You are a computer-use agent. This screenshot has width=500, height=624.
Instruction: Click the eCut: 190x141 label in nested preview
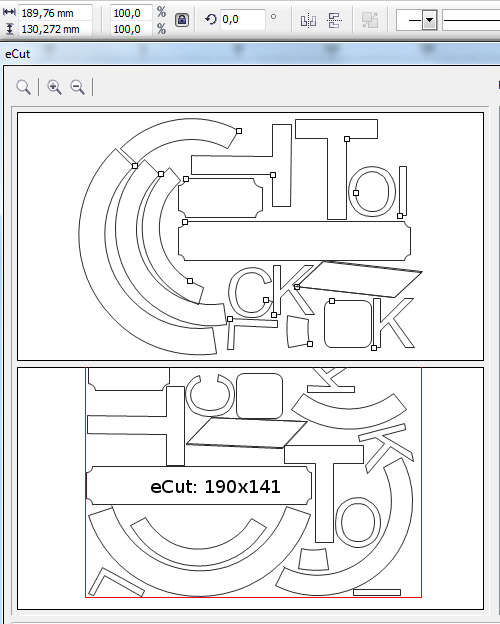215,486
